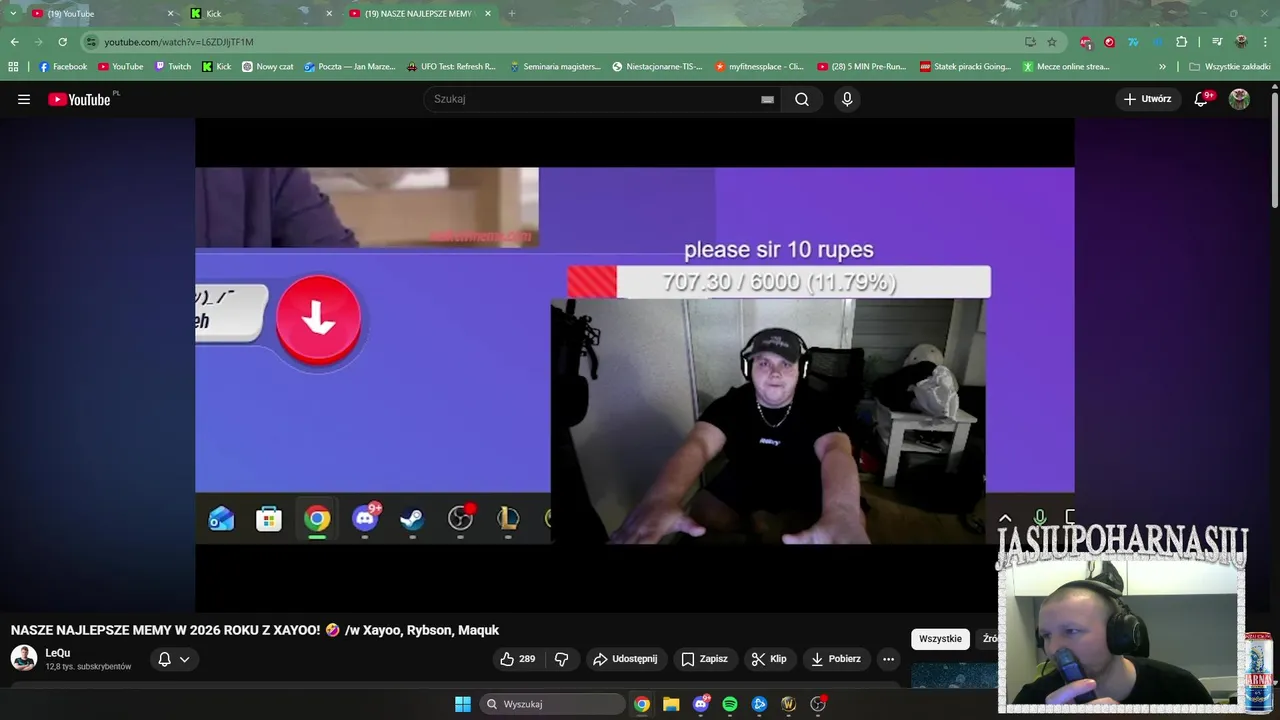Bookmark this page with the star

1052,42
